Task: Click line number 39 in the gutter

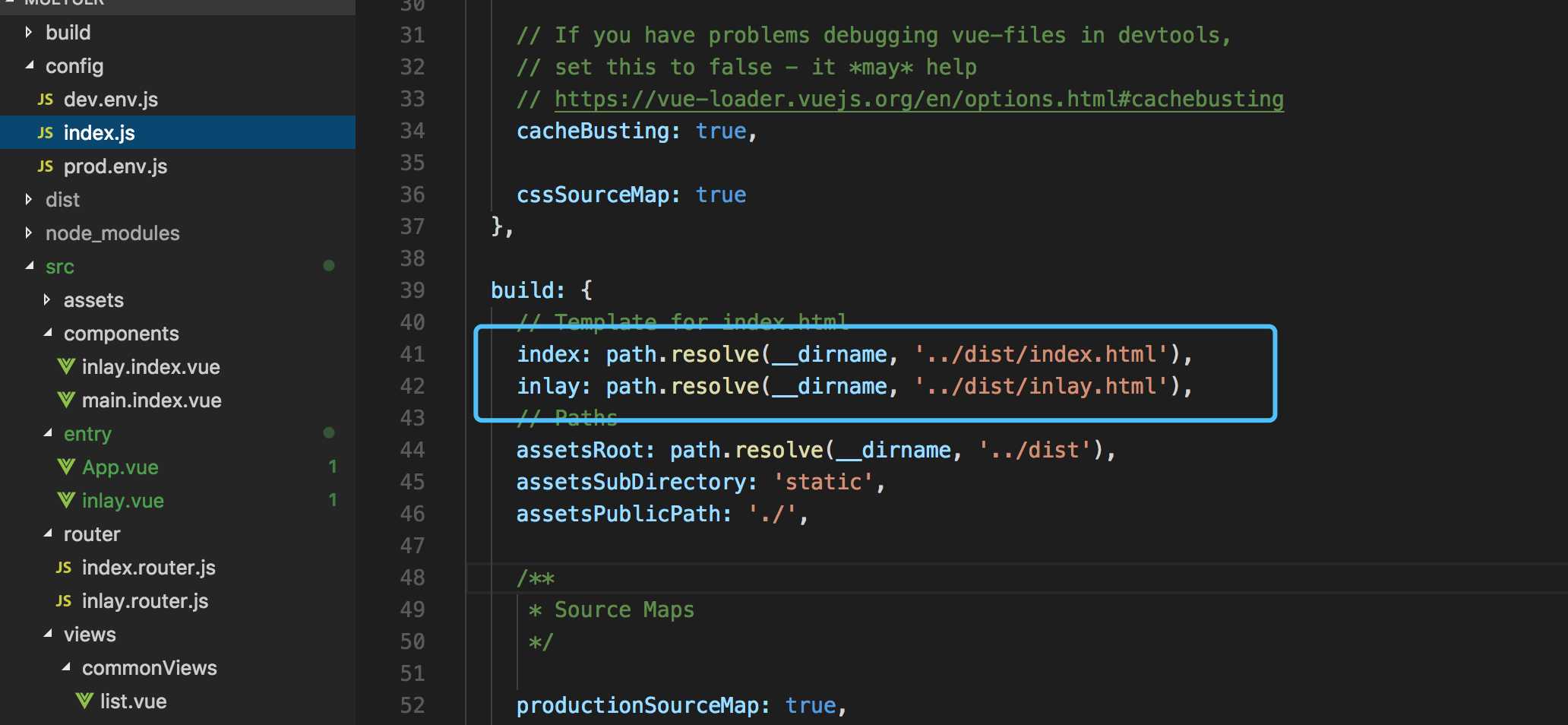Action: 413,290
